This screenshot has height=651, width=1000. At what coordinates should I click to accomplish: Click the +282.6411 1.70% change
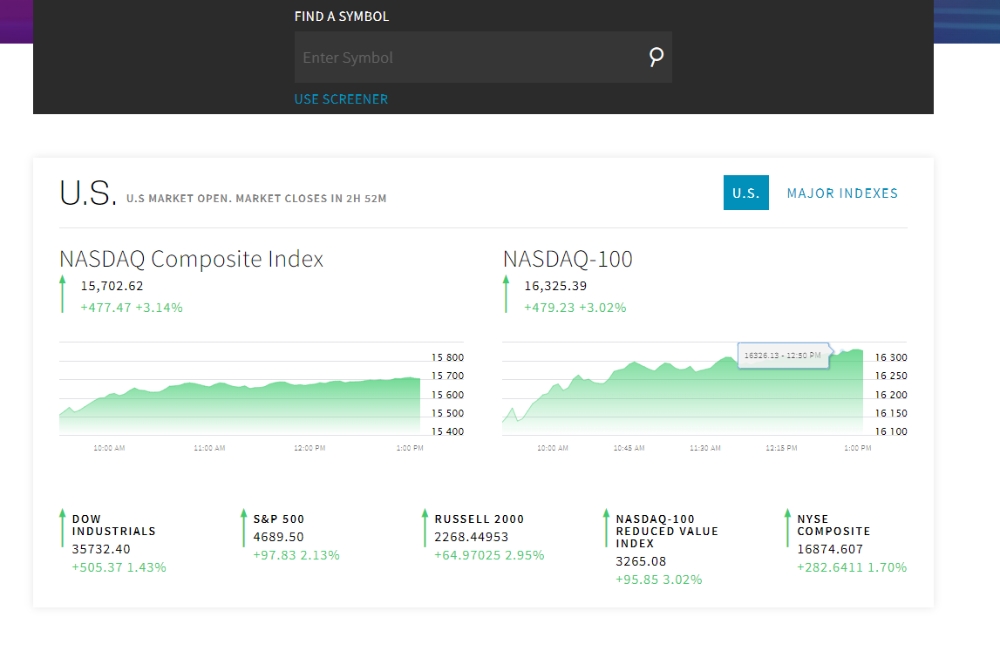coord(852,567)
